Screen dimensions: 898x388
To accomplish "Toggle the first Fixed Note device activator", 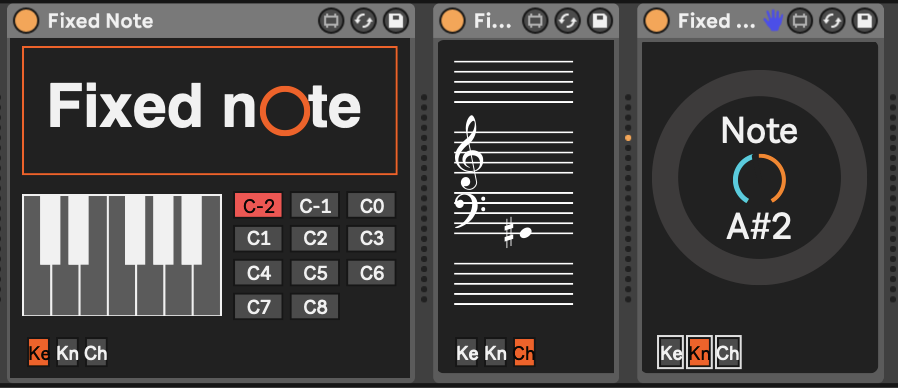I will pyautogui.click(x=26, y=21).
